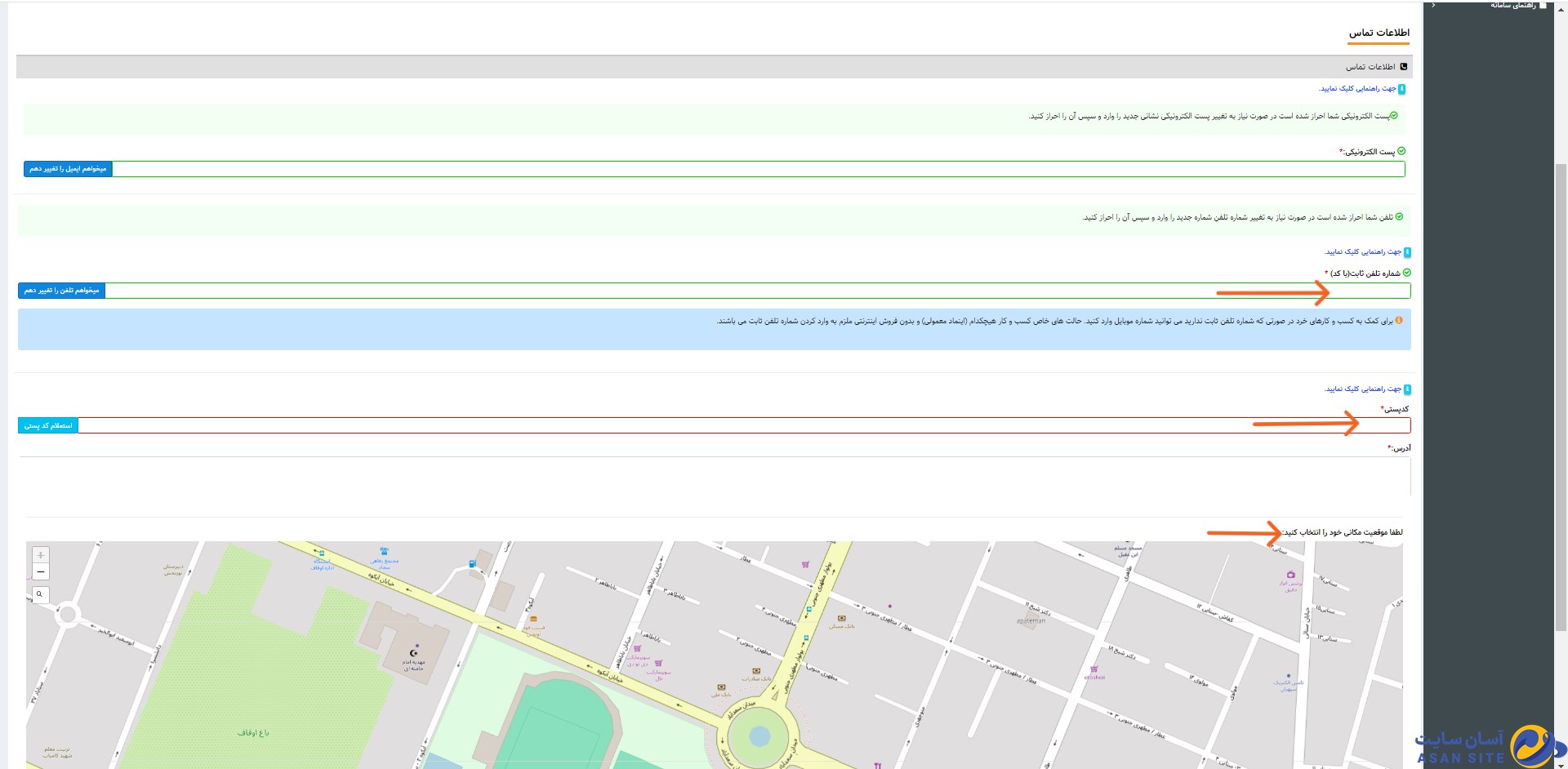Click the 'میخواهم ایمیل را تغییر دهم' button
This screenshot has width=1568, height=769.
68,169
